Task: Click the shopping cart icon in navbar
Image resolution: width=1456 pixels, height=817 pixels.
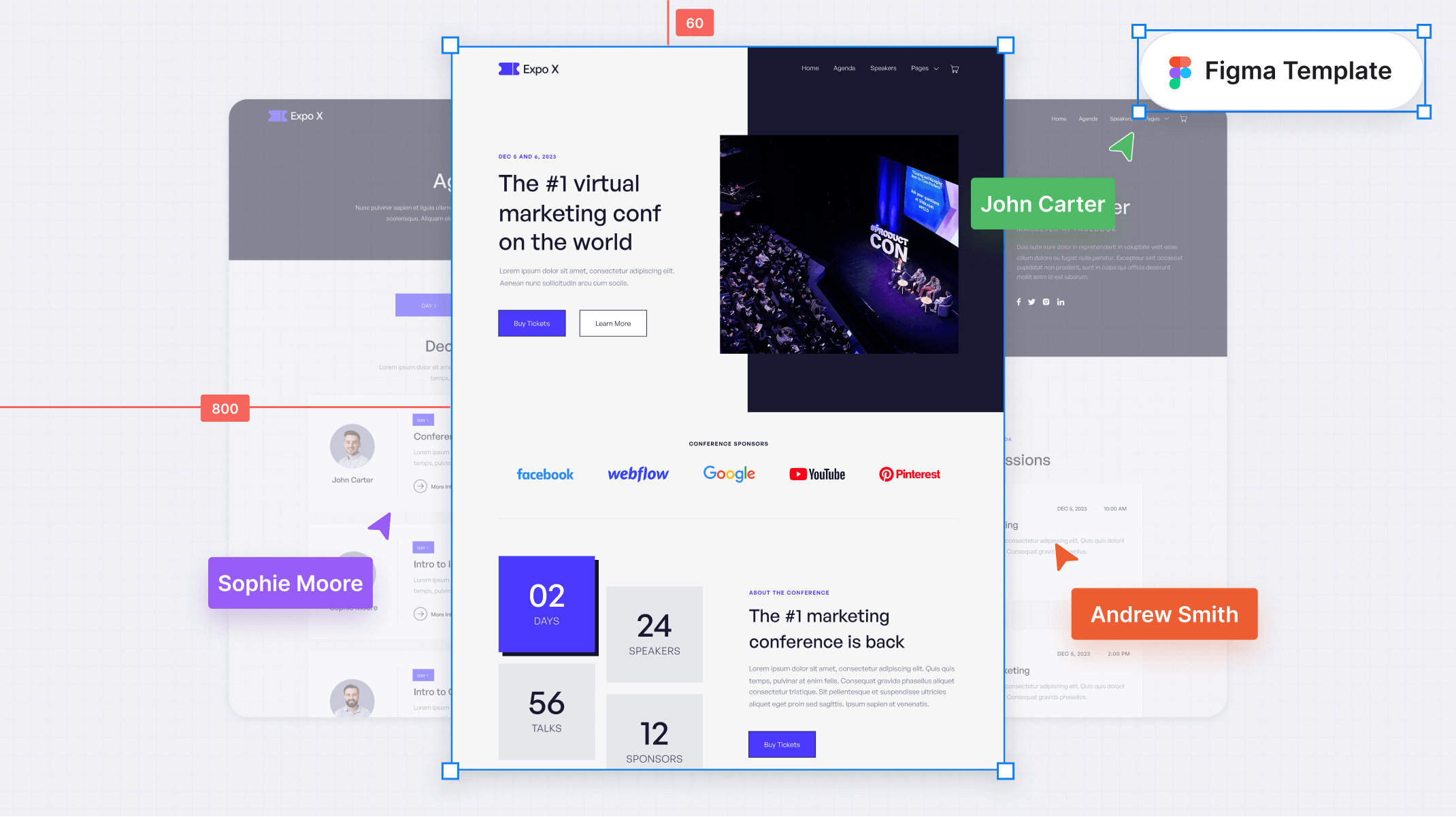Action: 955,68
